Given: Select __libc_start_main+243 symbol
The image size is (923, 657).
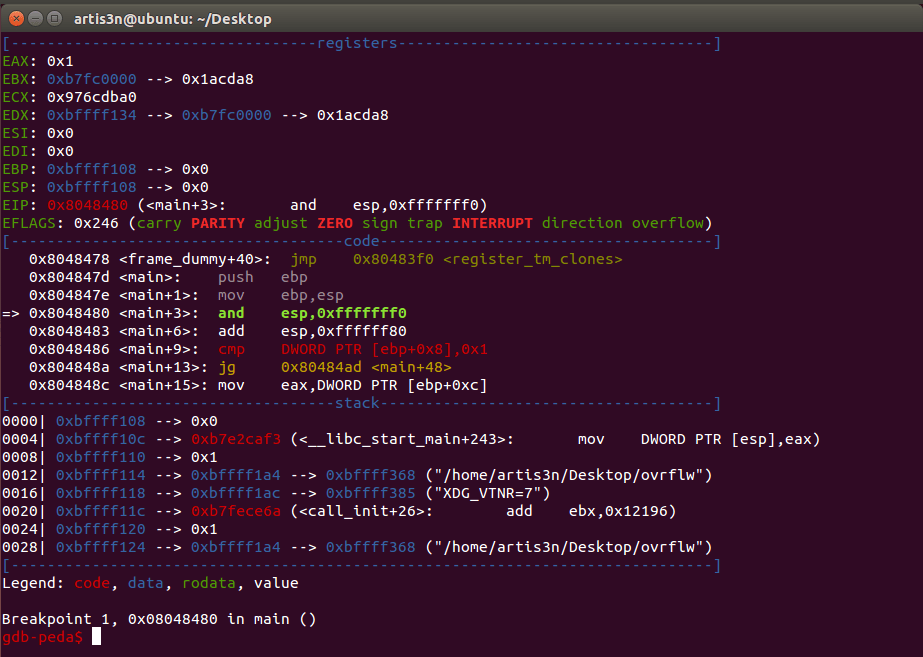Looking at the screenshot, I should [402, 439].
